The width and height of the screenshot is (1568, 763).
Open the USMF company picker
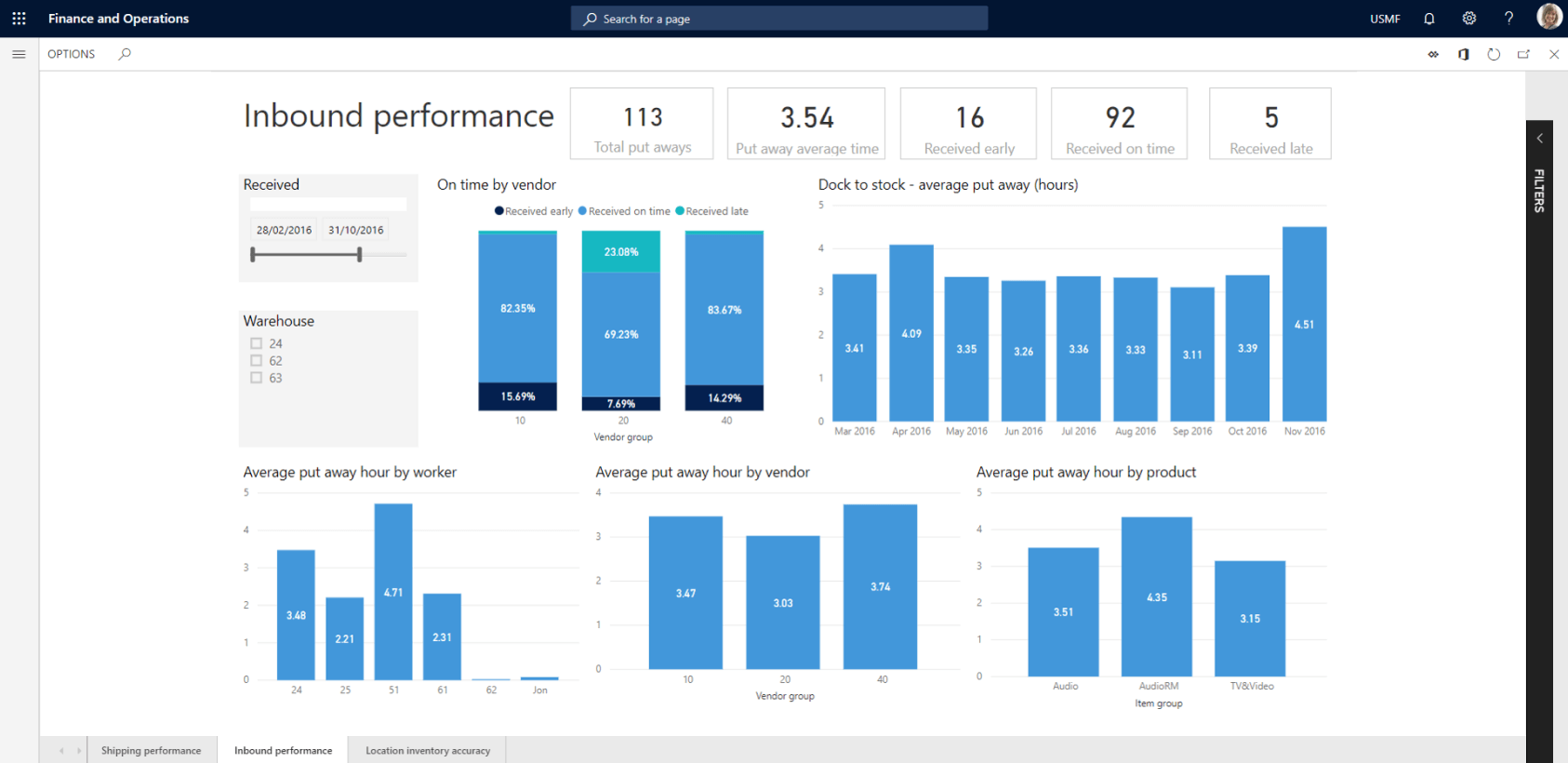click(1385, 19)
